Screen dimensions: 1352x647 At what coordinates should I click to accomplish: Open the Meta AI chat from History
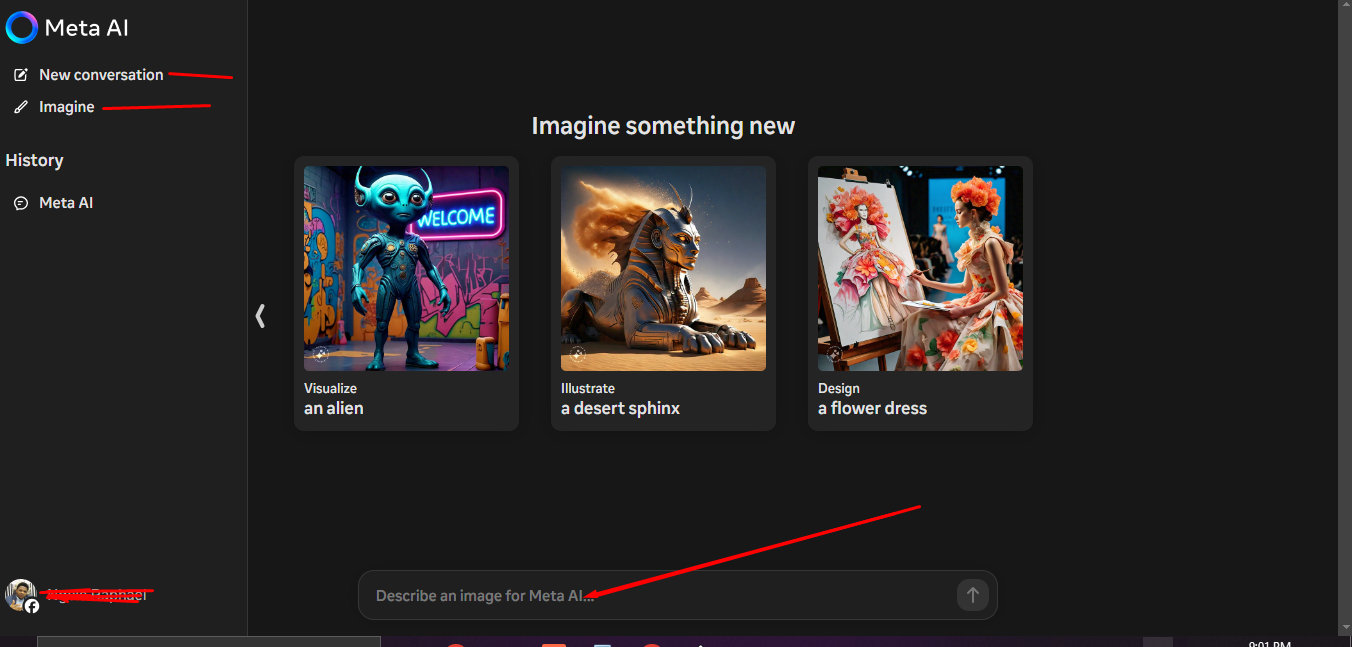point(66,203)
